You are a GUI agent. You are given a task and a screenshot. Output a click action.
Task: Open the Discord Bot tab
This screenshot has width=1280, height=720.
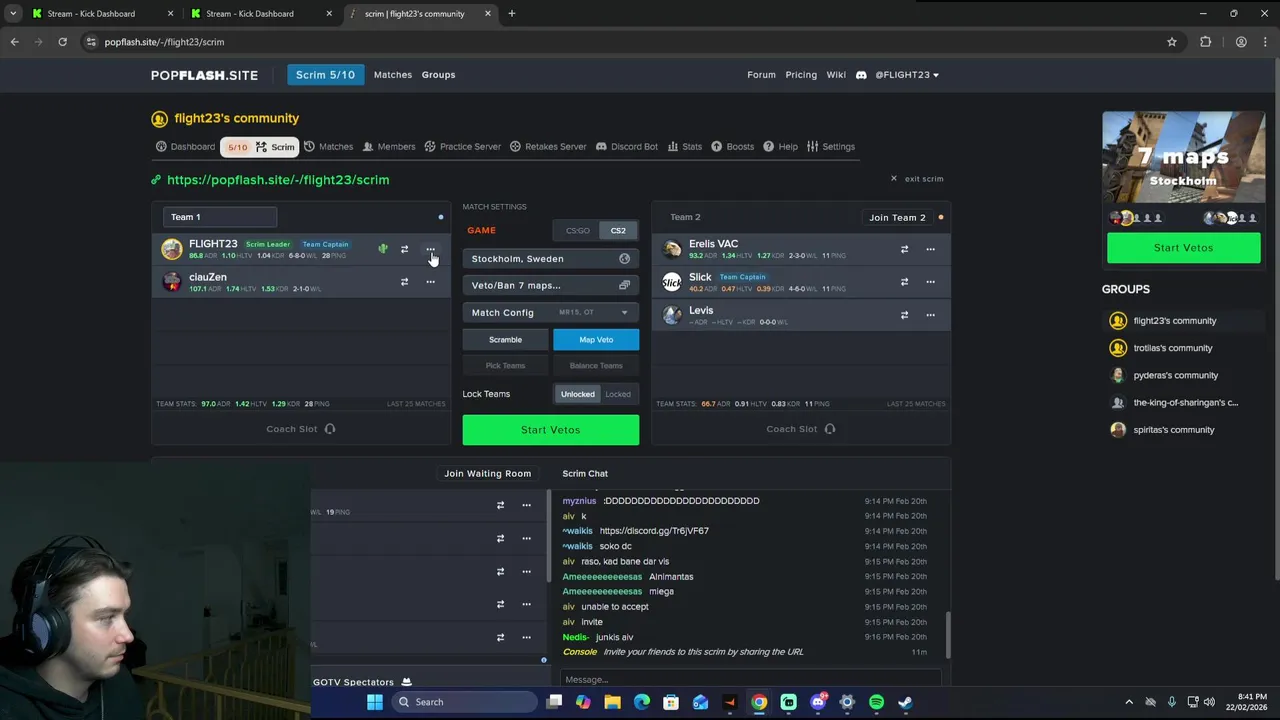click(x=627, y=147)
